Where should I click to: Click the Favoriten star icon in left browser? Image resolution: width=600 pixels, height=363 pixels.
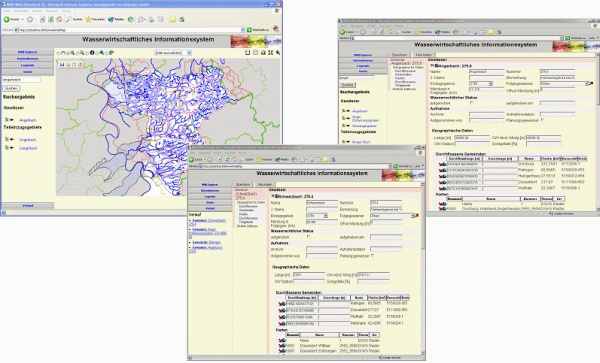(88, 19)
